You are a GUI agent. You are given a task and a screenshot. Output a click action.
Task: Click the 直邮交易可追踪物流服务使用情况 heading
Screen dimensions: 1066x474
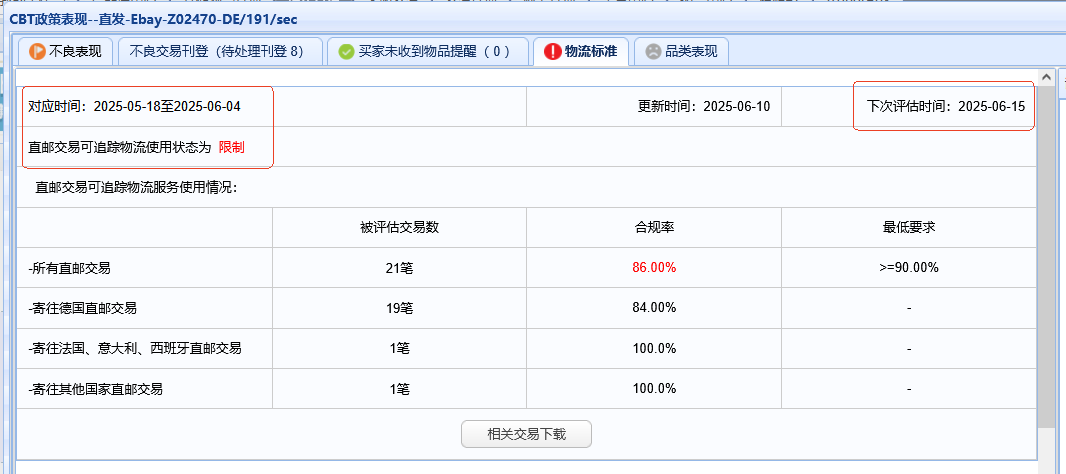[135, 188]
